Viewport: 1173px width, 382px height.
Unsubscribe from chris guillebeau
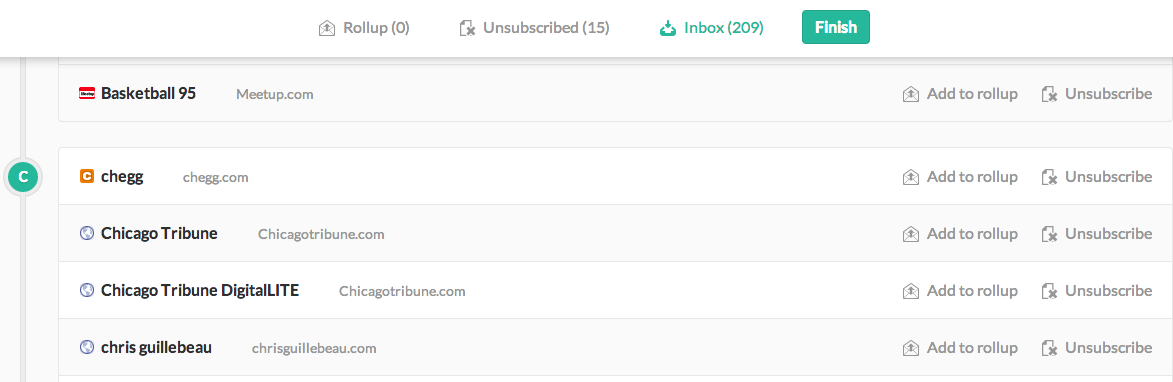pos(1097,347)
